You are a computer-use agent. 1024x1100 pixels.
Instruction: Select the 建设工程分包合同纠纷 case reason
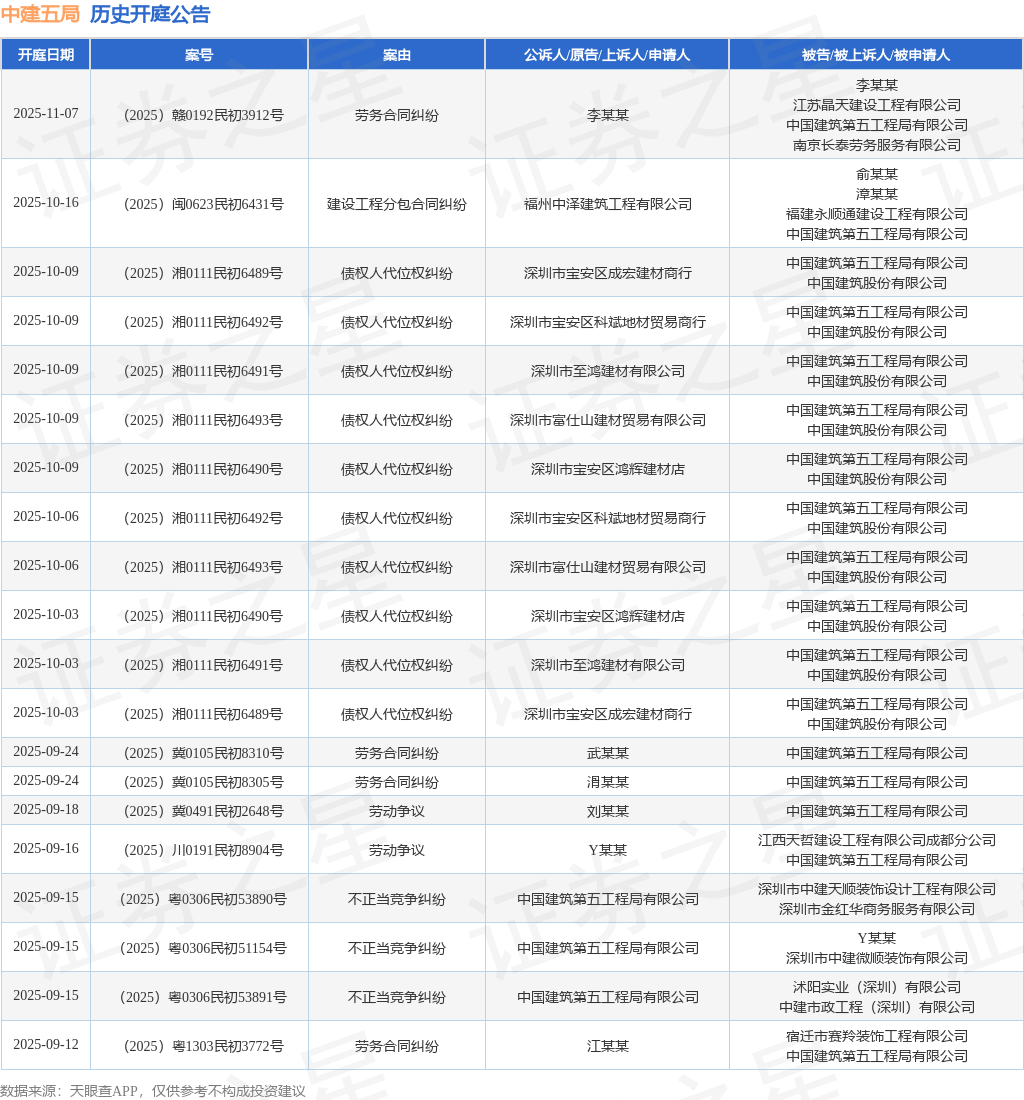[x=397, y=204]
